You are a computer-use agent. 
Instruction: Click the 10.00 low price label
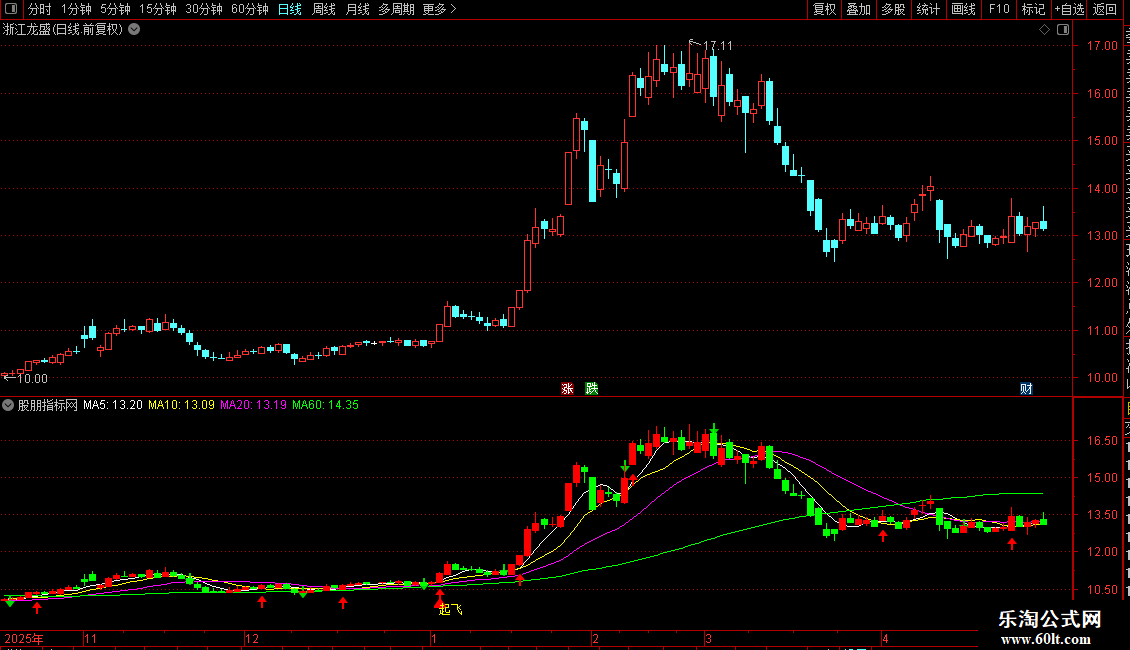pos(32,379)
